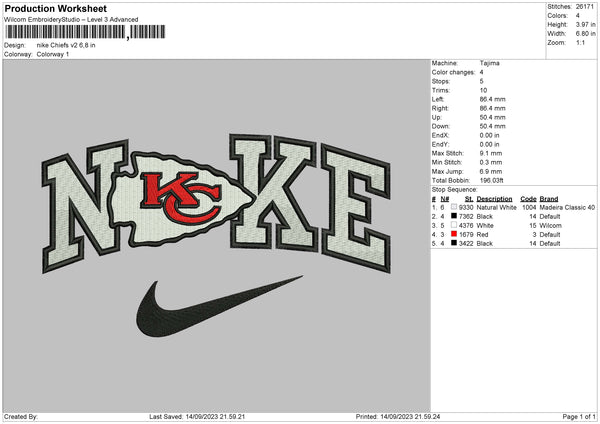
Task: Click the 'Created By:' footer label
Action: coord(21,416)
